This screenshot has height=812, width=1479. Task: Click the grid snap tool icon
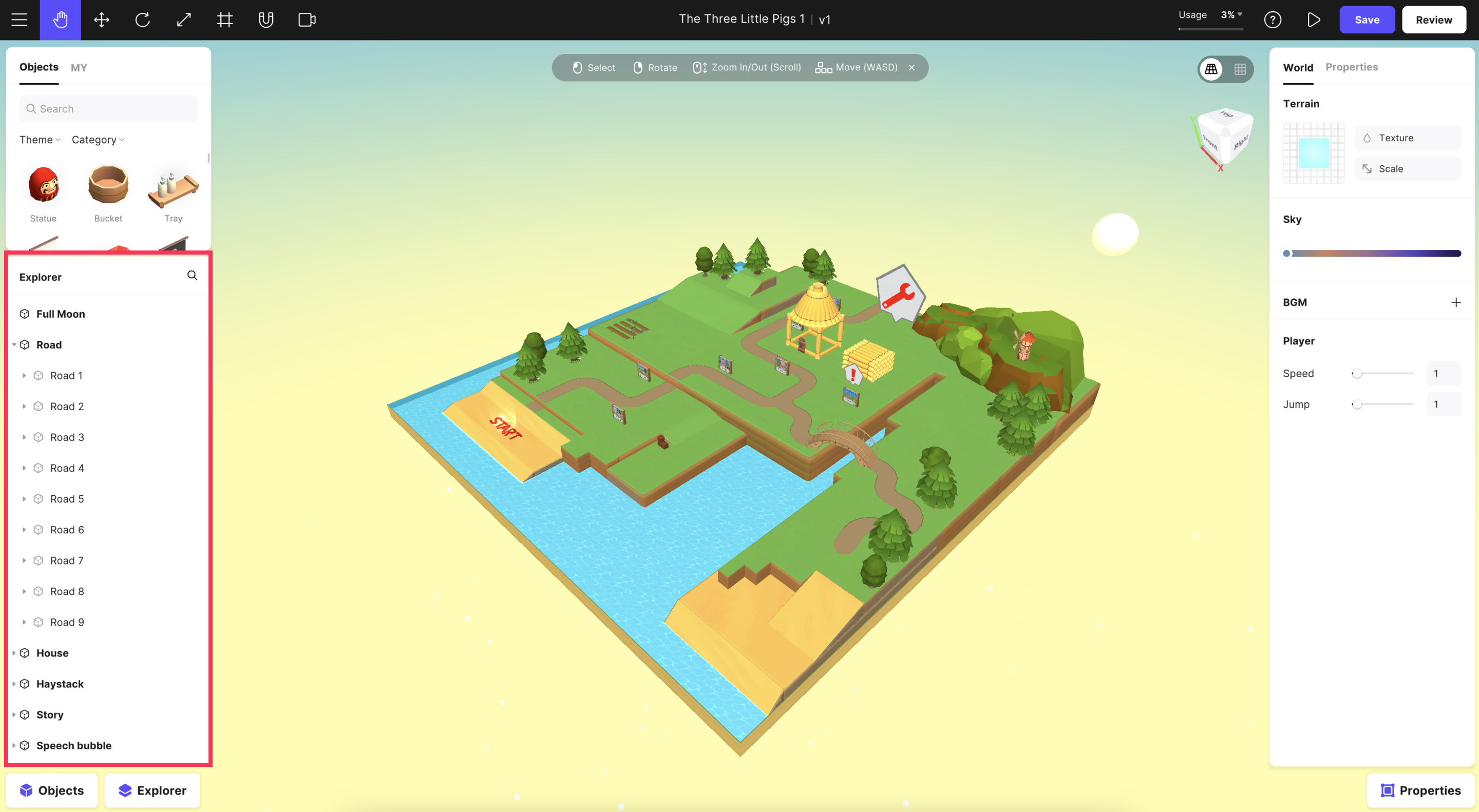point(224,20)
